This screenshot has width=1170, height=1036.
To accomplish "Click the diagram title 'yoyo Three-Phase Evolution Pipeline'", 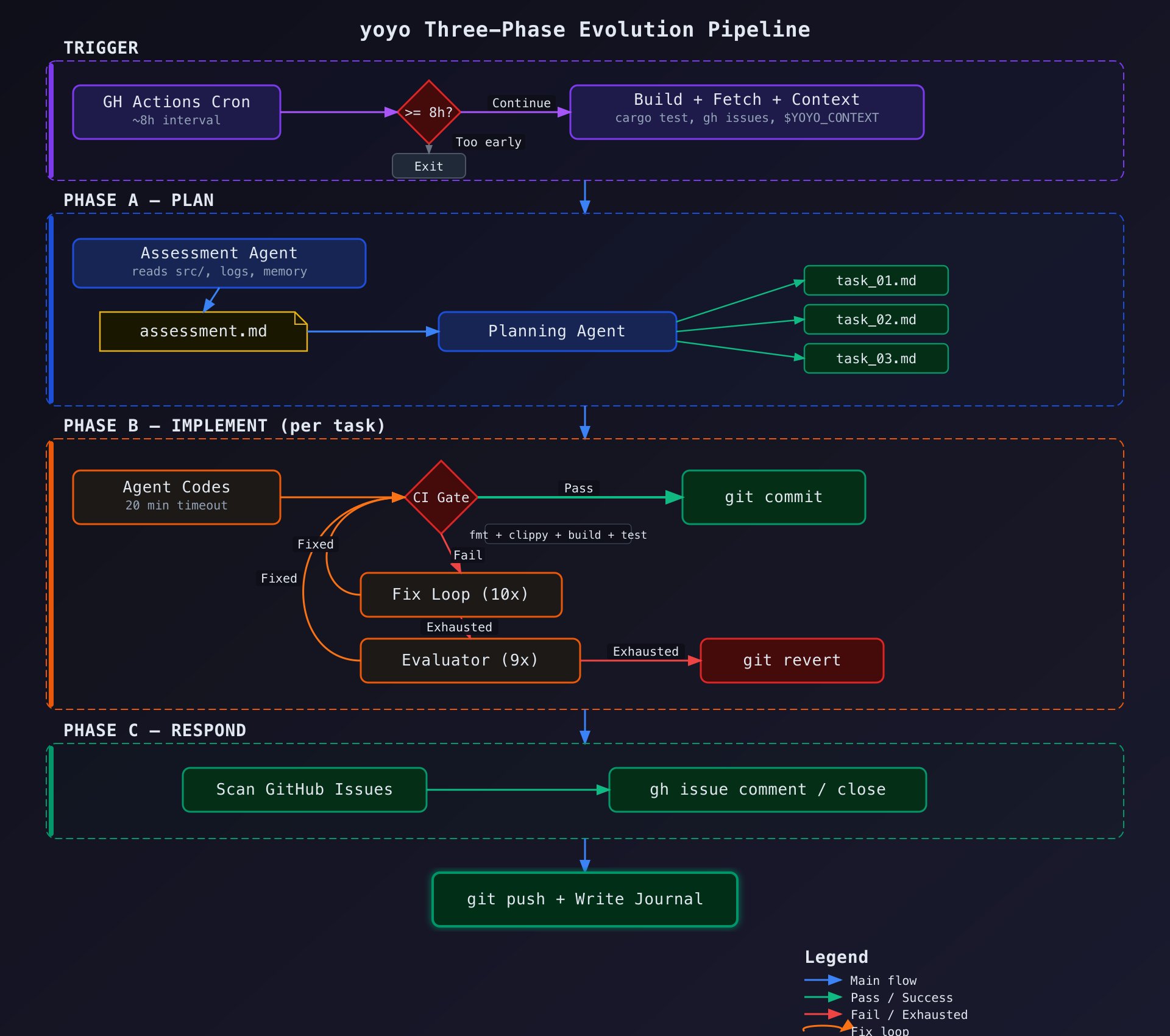I will (x=585, y=29).
